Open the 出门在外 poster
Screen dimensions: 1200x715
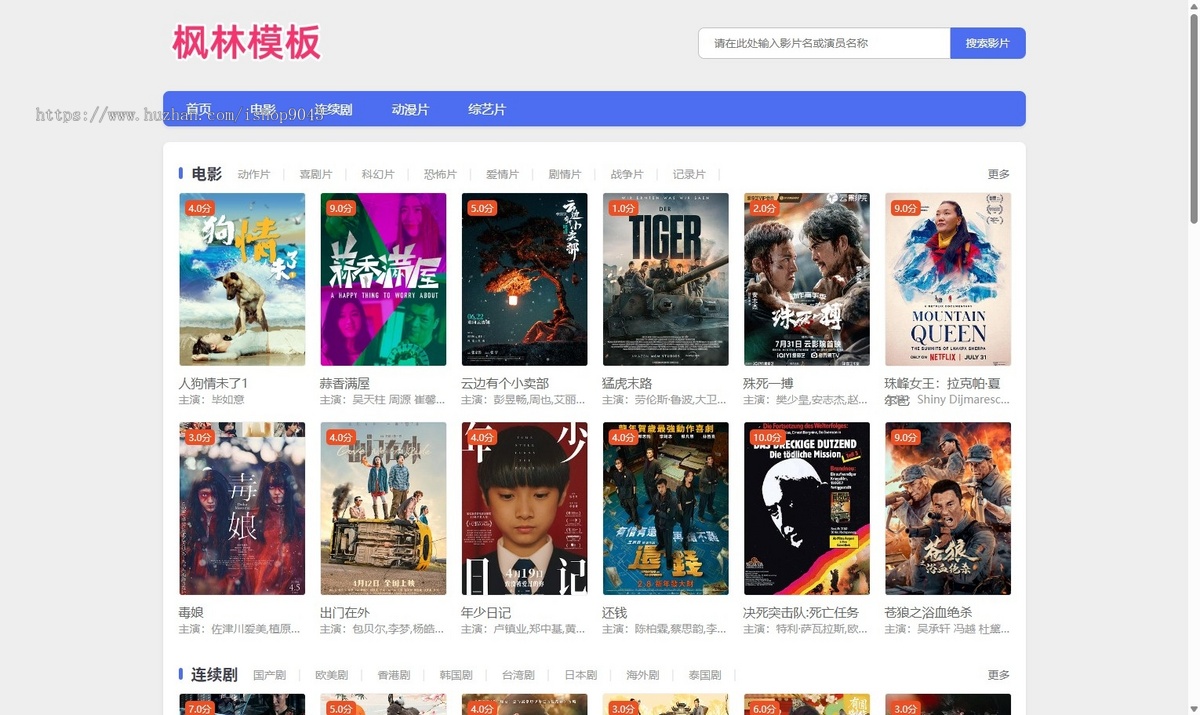[383, 508]
